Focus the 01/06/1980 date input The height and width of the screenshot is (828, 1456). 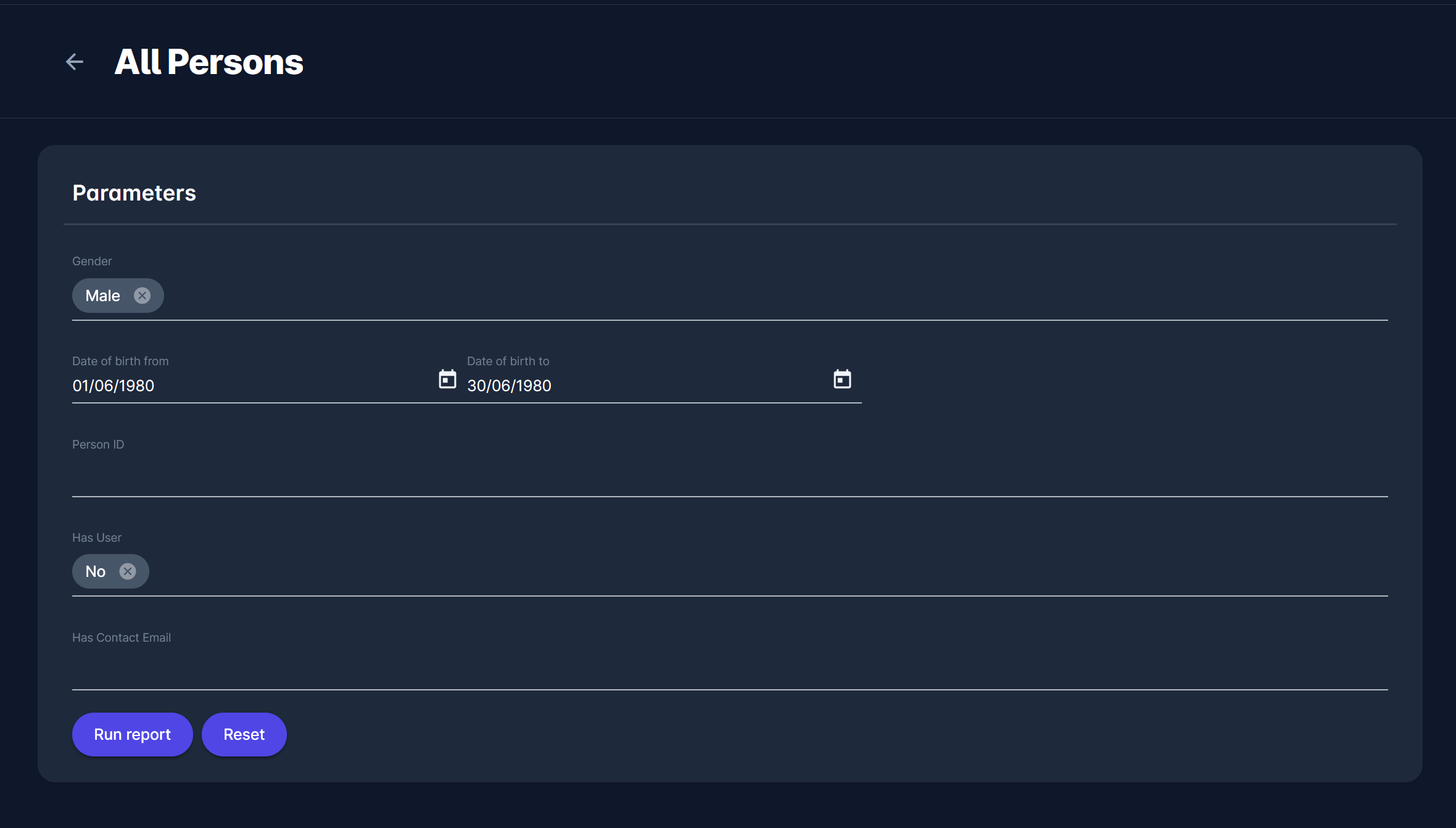point(247,386)
